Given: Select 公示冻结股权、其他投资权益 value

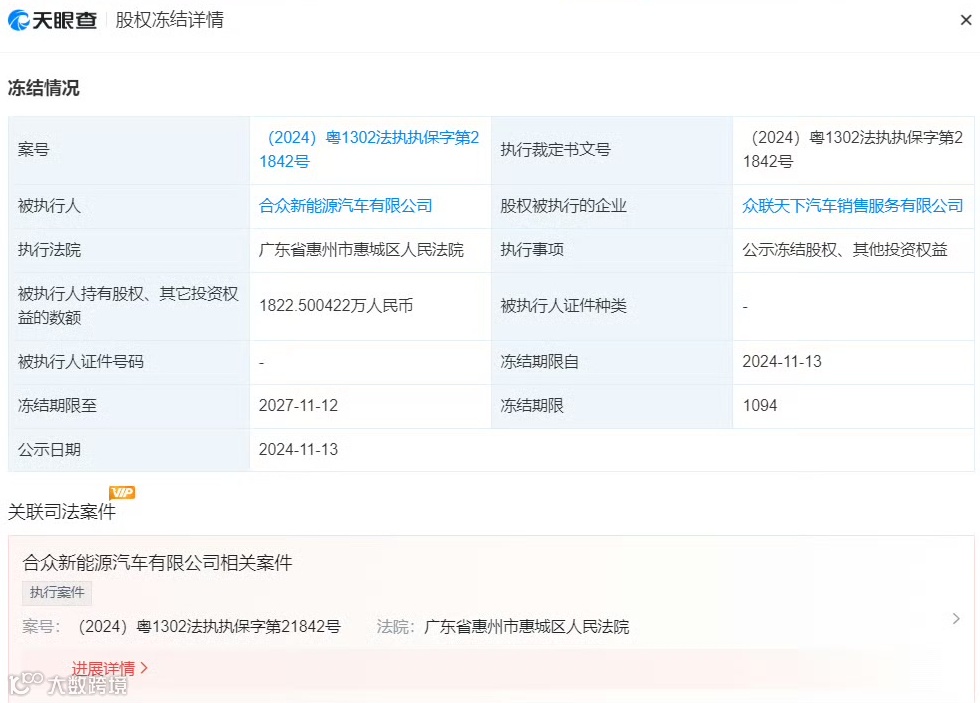Looking at the screenshot, I should [x=845, y=250].
